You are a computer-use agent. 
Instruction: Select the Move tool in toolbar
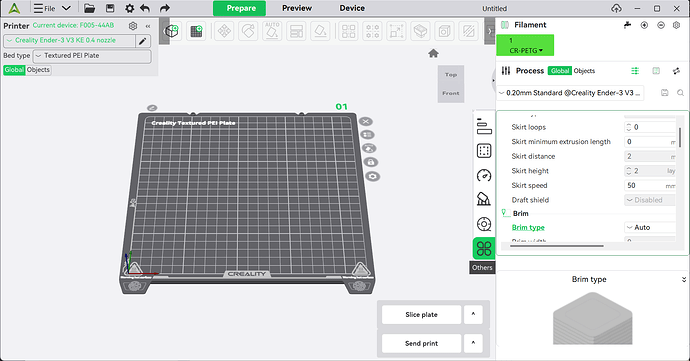[224, 31]
